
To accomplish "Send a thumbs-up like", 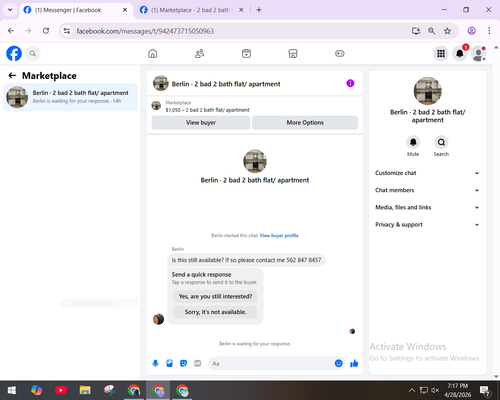I will pyautogui.click(x=354, y=363).
